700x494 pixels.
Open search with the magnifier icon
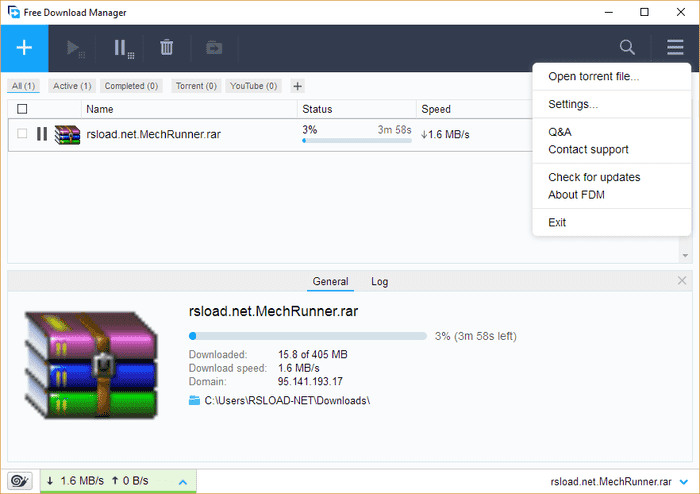point(627,48)
